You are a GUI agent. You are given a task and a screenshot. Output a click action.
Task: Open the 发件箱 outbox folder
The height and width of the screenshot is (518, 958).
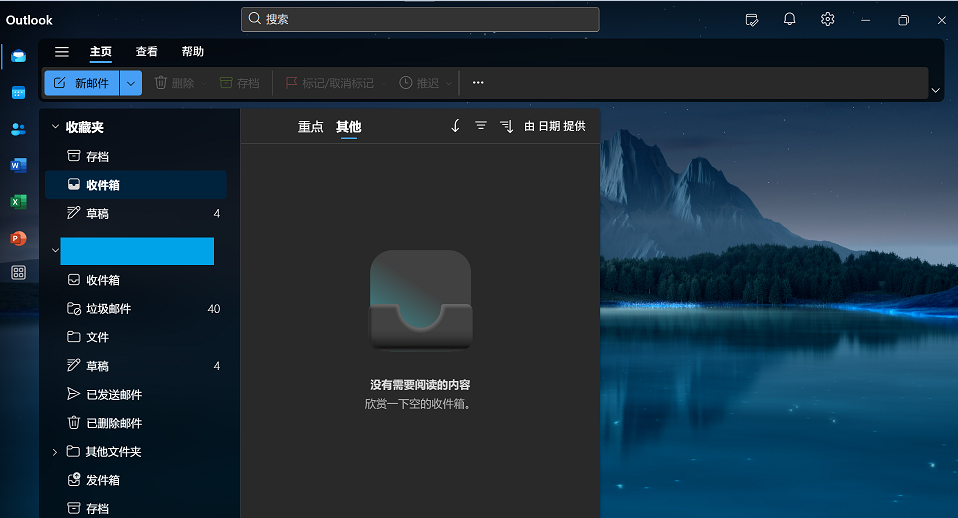[x=136, y=480]
